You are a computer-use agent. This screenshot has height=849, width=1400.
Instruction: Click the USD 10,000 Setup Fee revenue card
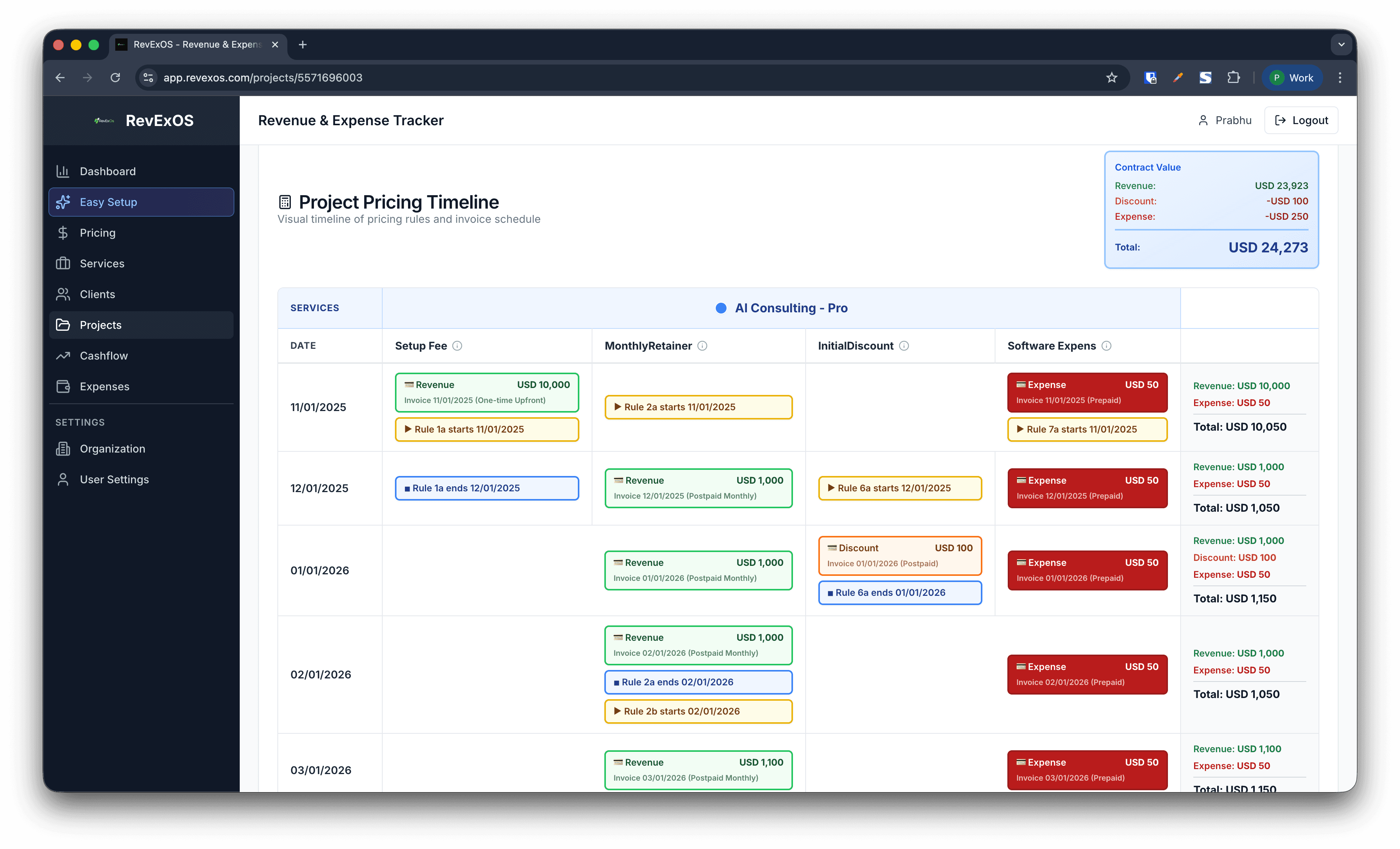click(x=486, y=392)
